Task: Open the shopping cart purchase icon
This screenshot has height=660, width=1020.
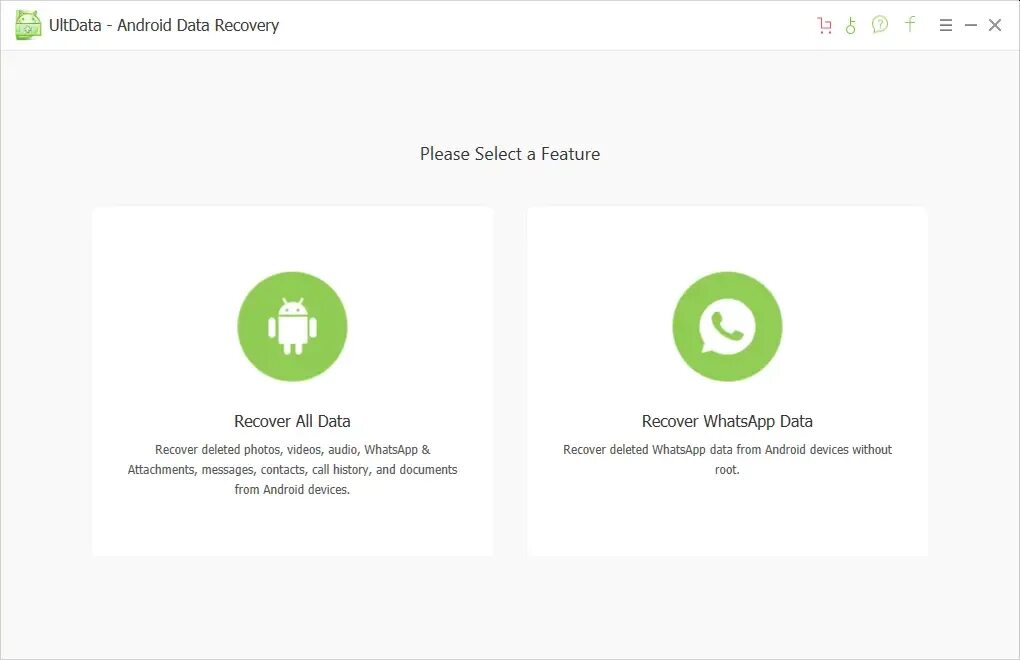Action: 824,25
